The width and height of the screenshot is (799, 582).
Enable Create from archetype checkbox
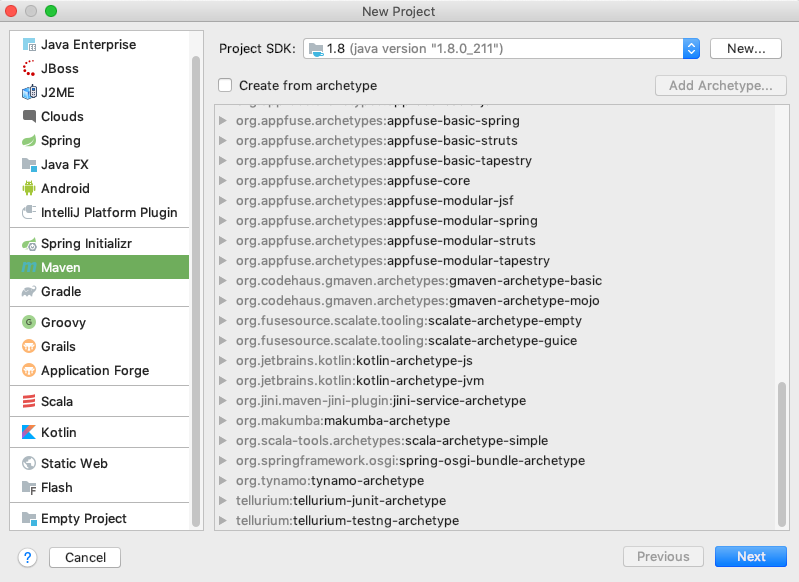click(x=225, y=86)
